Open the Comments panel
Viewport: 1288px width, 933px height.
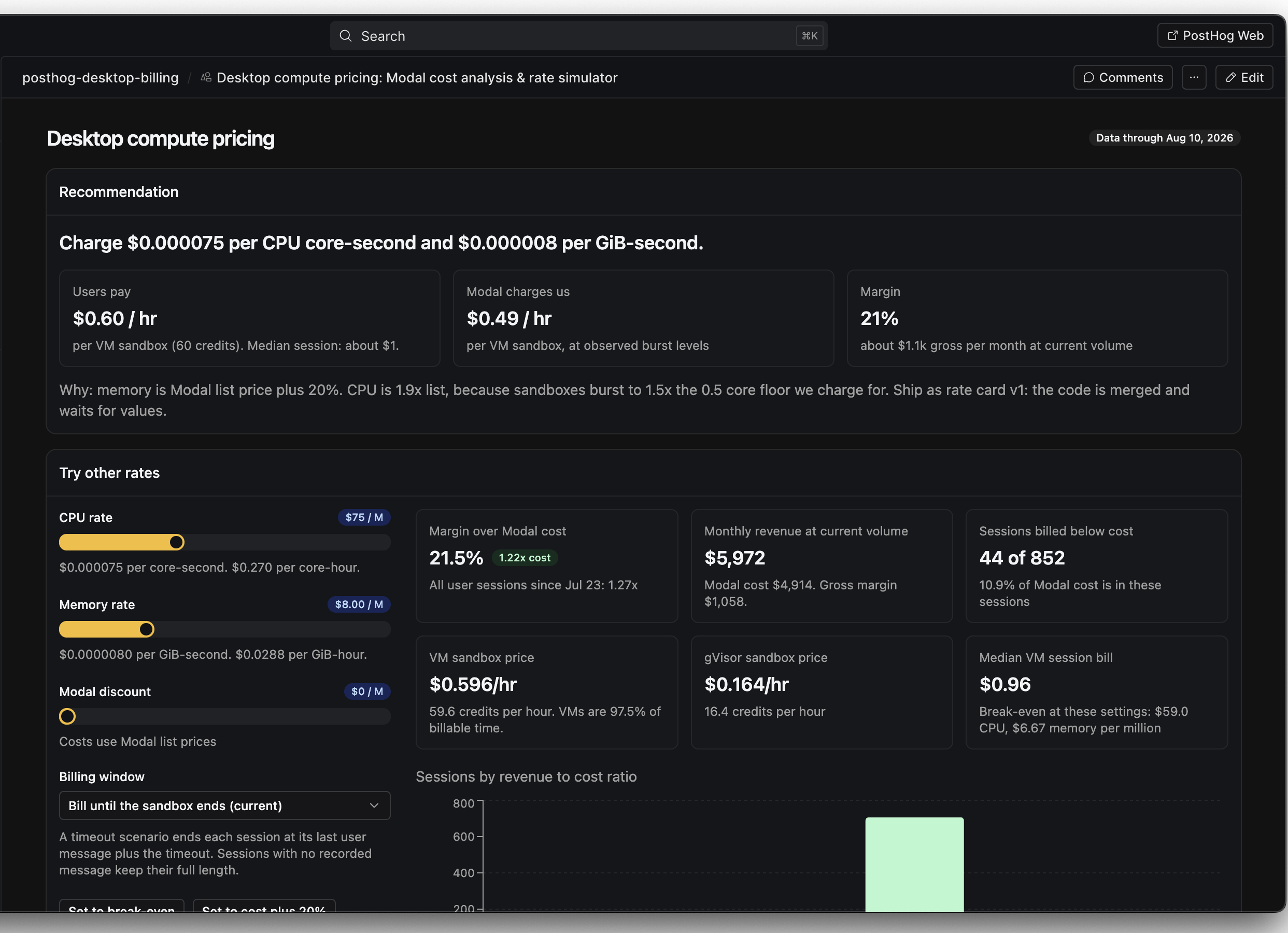coord(1123,77)
